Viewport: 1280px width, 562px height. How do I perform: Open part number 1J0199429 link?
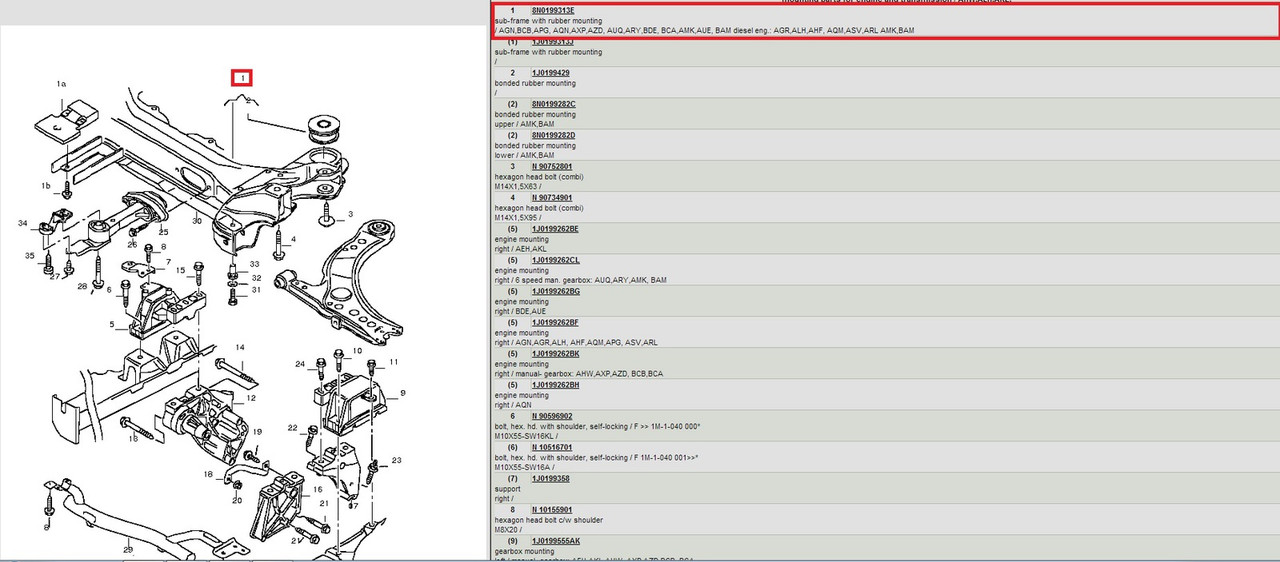tap(551, 73)
